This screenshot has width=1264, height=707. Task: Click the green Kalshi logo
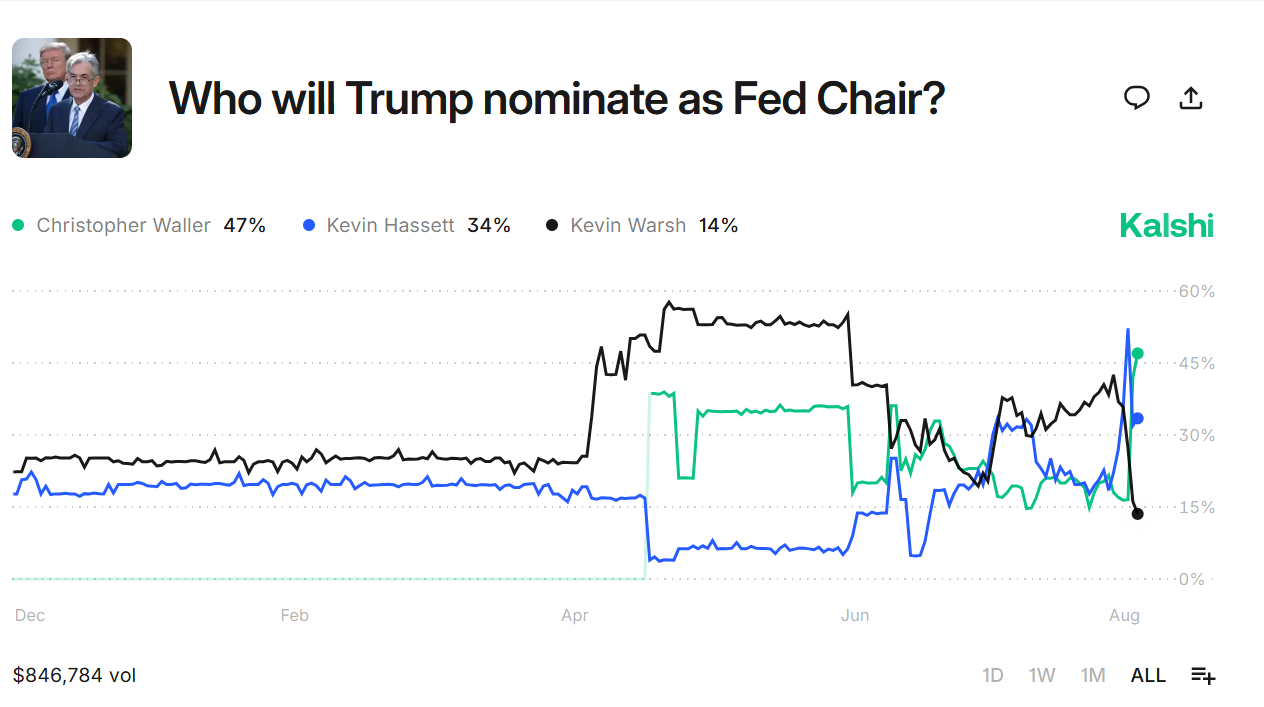(1166, 226)
